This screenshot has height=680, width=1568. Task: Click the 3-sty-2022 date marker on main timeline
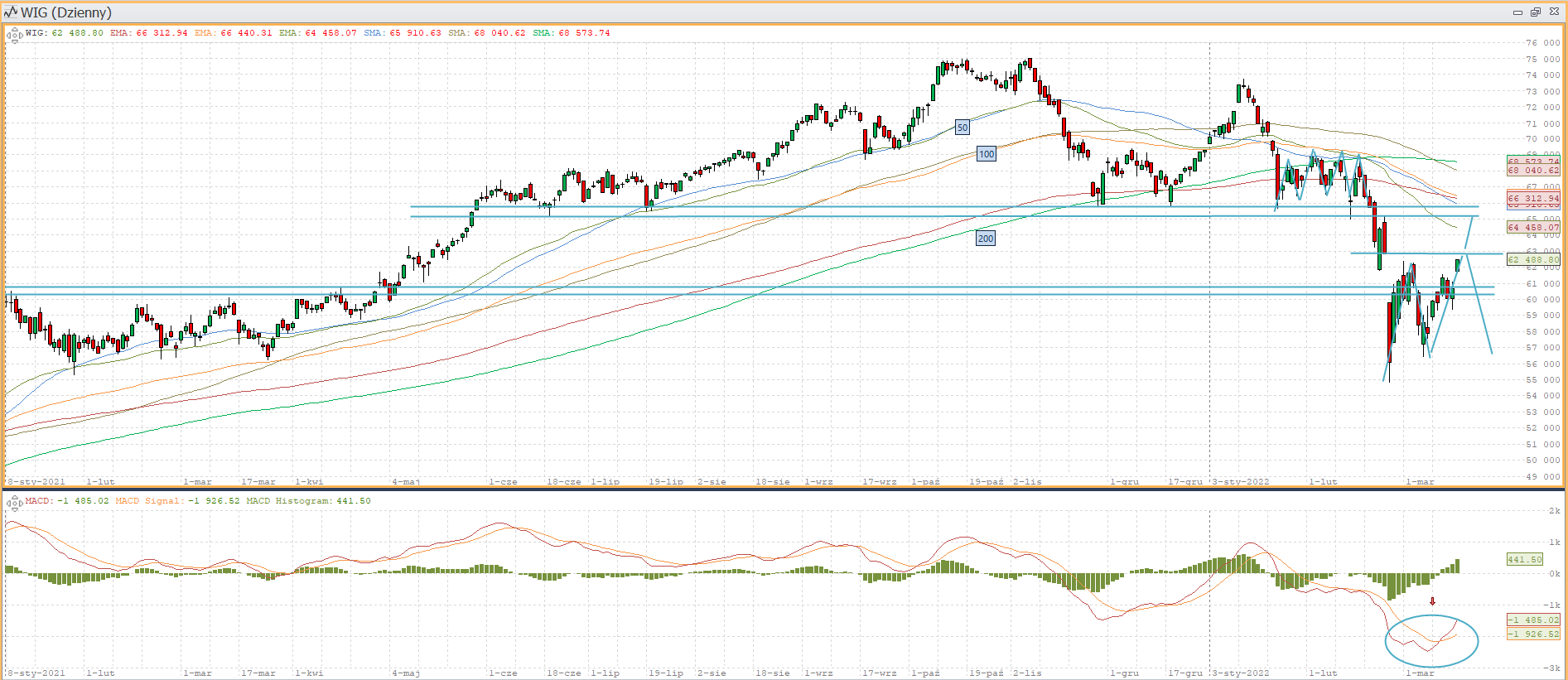(x=1240, y=481)
